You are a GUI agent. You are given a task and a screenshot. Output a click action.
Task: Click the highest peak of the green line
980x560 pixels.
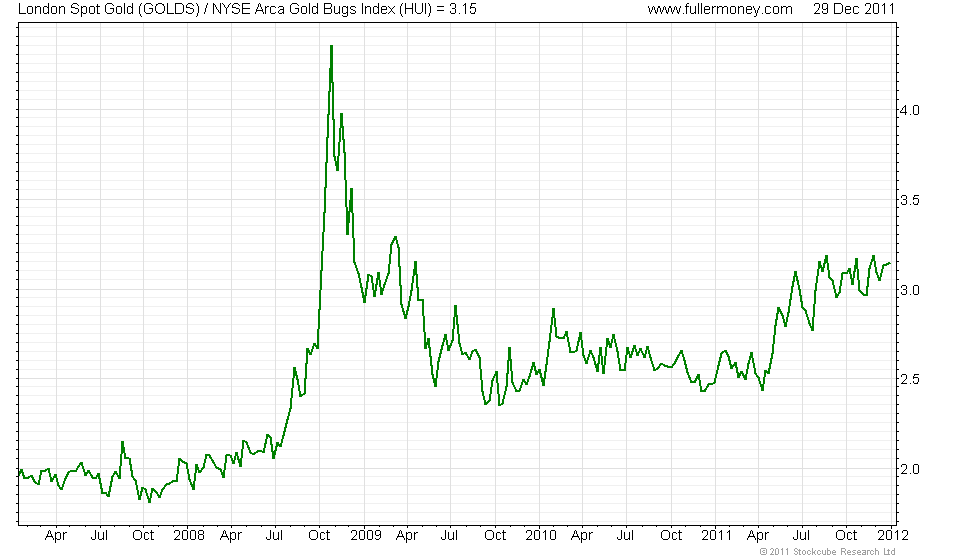click(x=331, y=46)
